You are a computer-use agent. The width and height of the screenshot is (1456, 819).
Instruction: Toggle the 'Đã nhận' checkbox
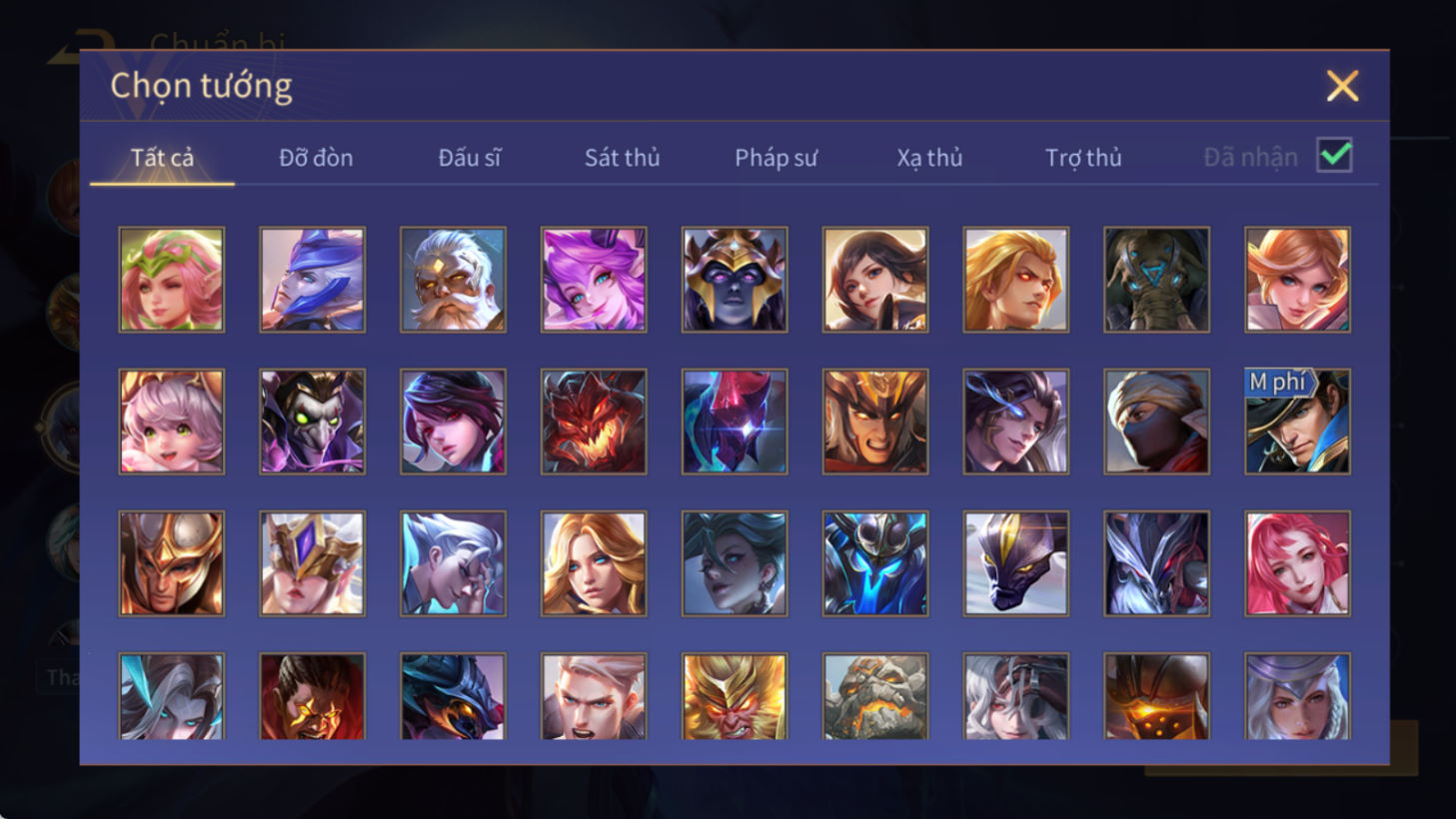click(1334, 156)
